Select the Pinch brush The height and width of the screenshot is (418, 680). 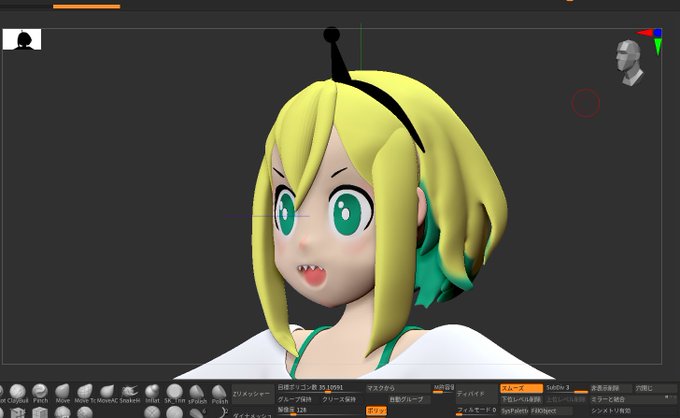(x=40, y=394)
